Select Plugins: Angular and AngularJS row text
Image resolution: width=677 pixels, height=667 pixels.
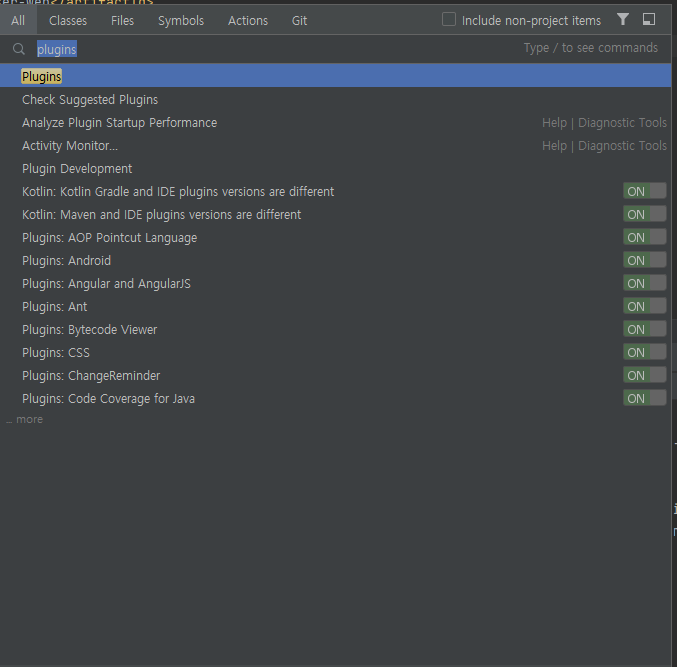[x=106, y=283]
